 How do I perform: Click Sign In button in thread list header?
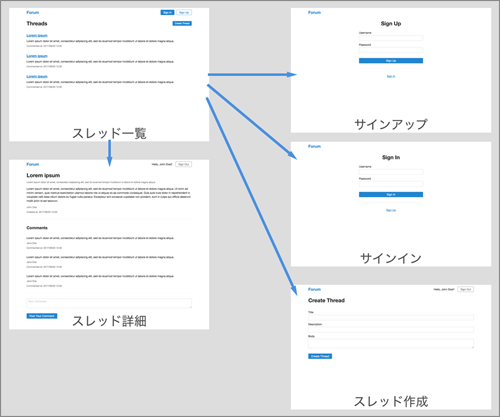tap(167, 13)
